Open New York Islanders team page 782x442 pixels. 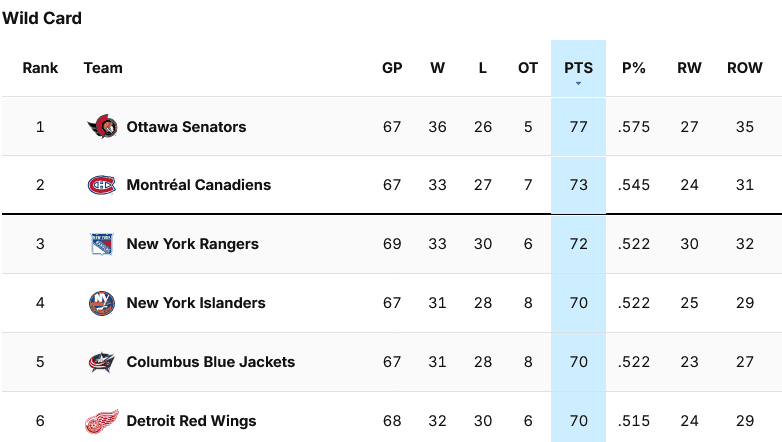point(196,303)
